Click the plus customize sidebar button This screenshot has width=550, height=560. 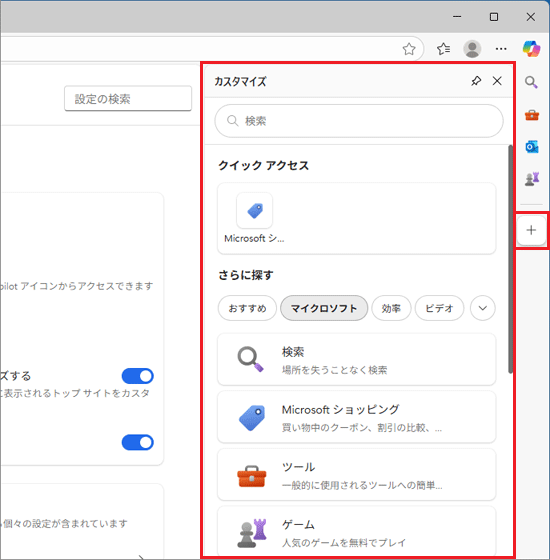pyautogui.click(x=531, y=230)
